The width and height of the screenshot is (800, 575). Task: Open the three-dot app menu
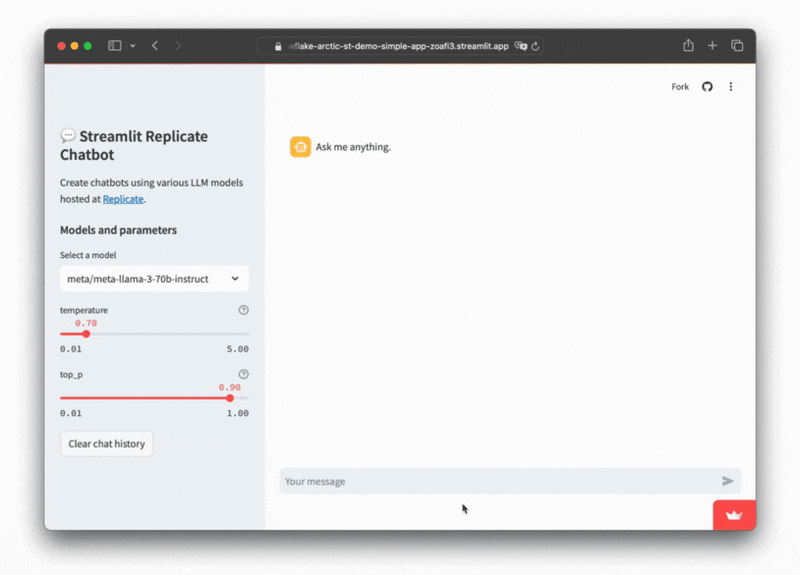pyautogui.click(x=731, y=87)
